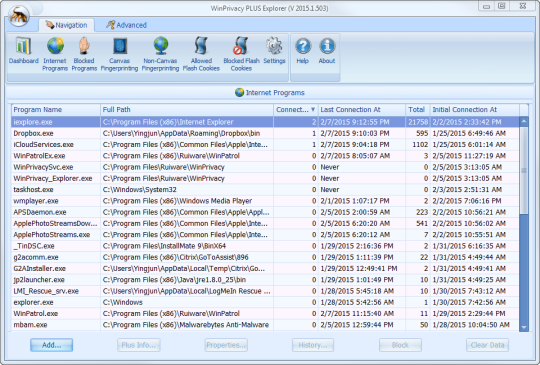Select the g2acomm.exe row
This screenshot has height=365, width=540.
[x=265, y=257]
